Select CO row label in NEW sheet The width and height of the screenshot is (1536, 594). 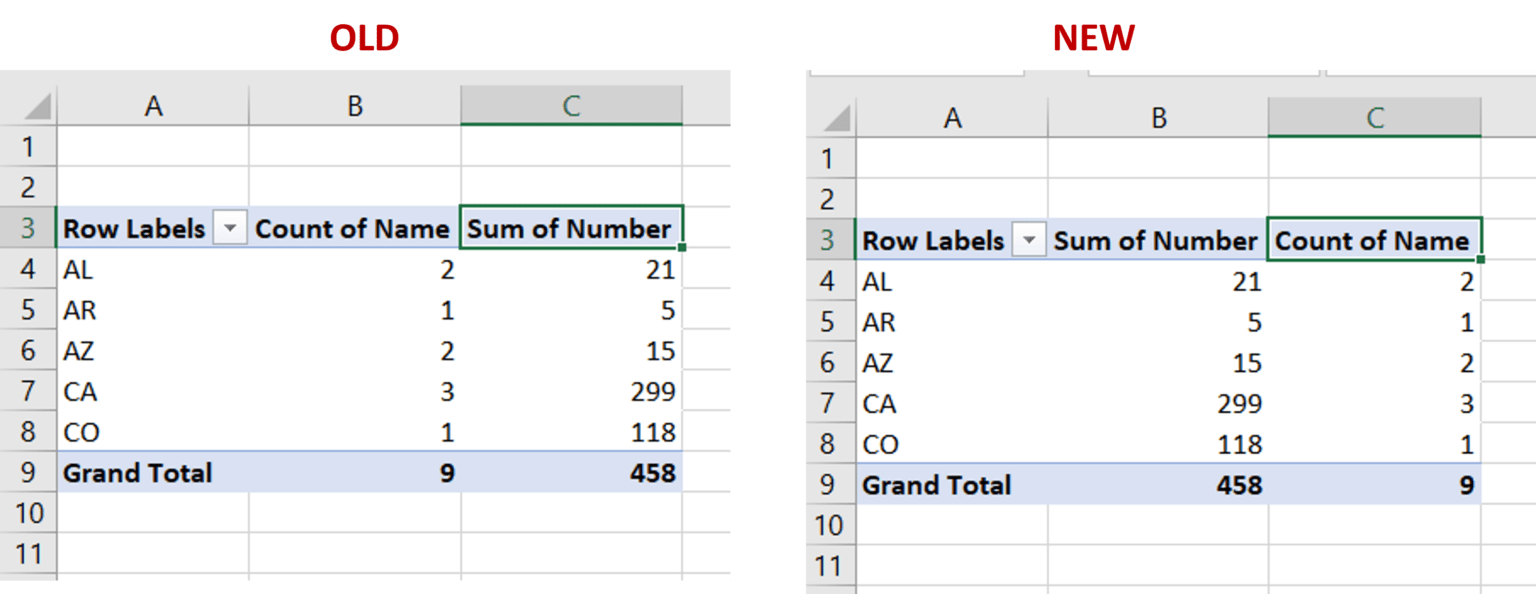click(880, 445)
